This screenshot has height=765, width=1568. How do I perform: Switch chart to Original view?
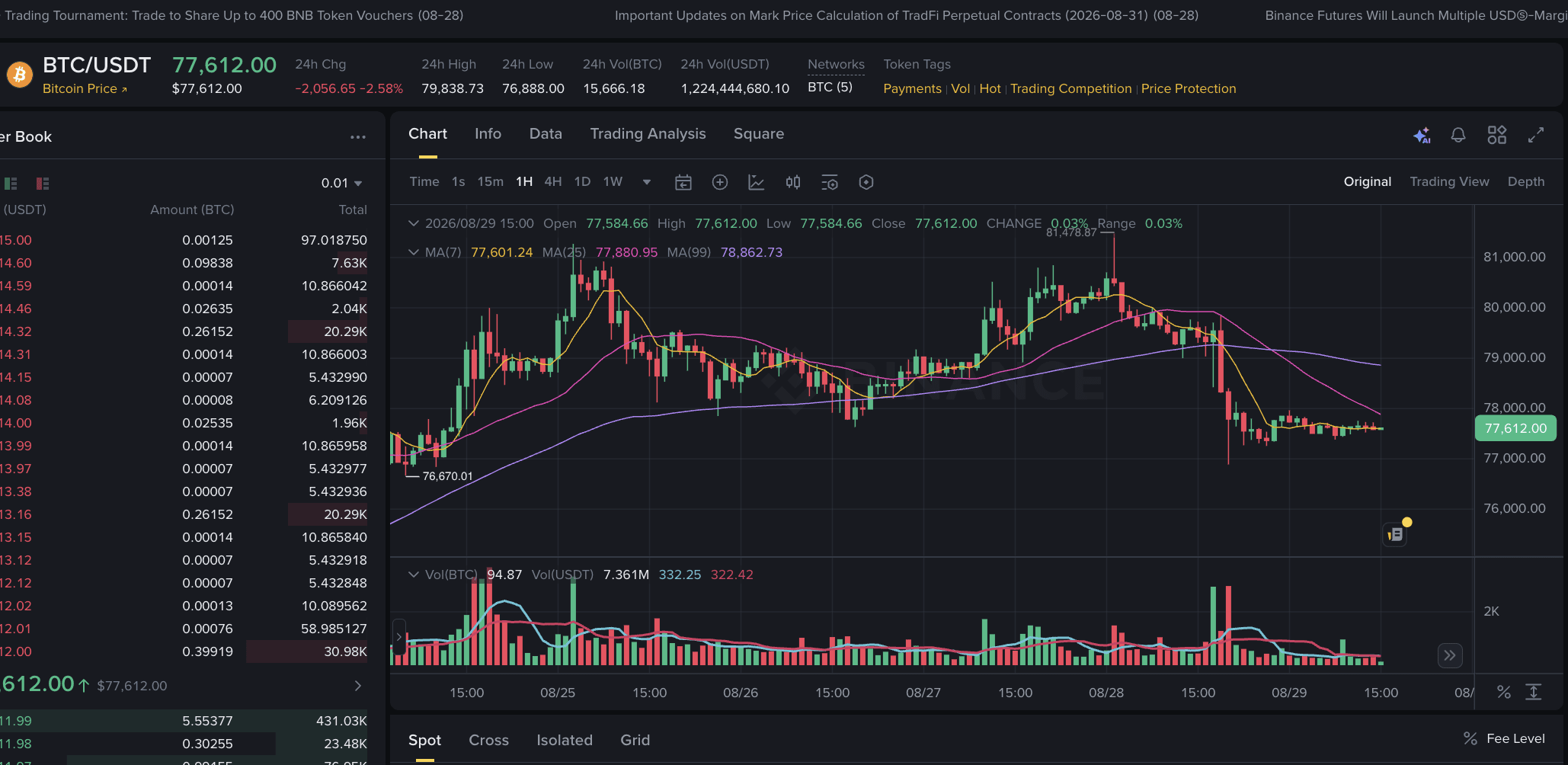(x=1367, y=181)
